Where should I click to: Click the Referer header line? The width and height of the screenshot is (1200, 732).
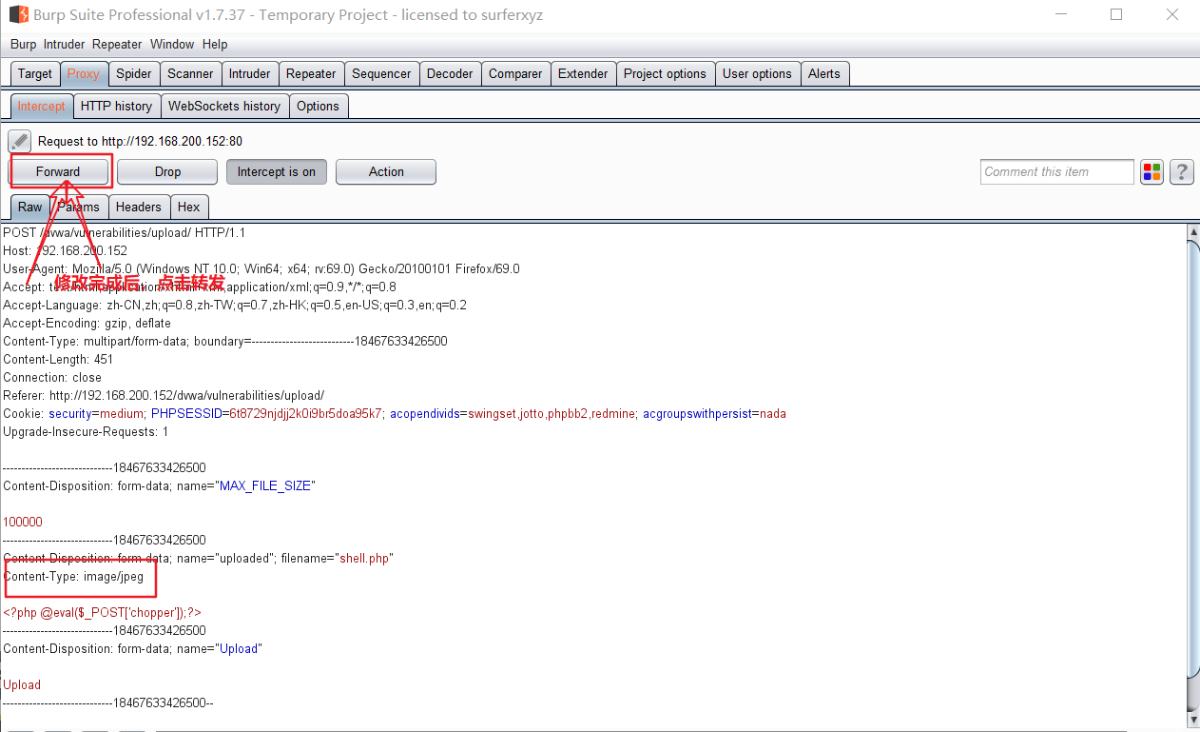(x=164, y=396)
